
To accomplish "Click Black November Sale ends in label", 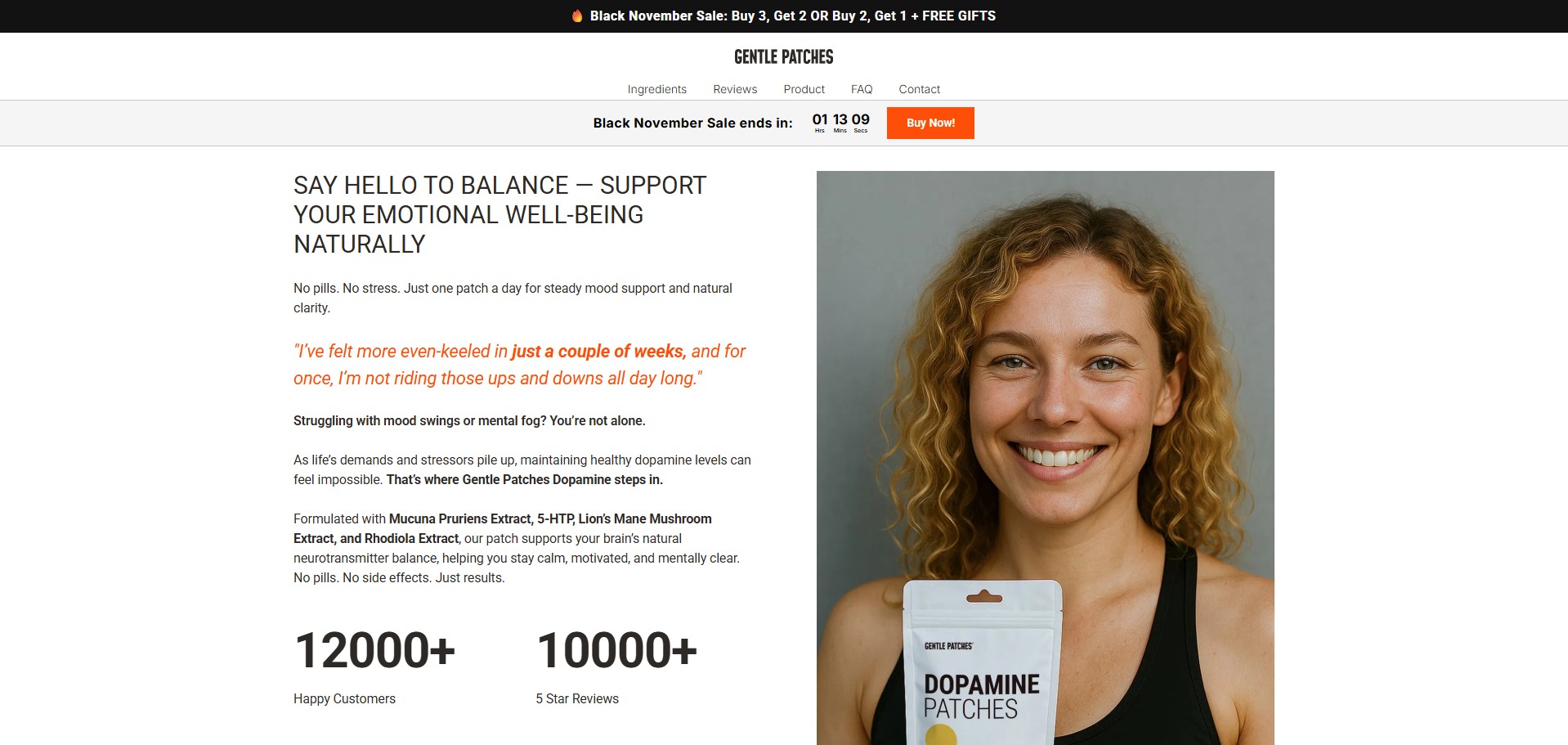I will tap(692, 123).
